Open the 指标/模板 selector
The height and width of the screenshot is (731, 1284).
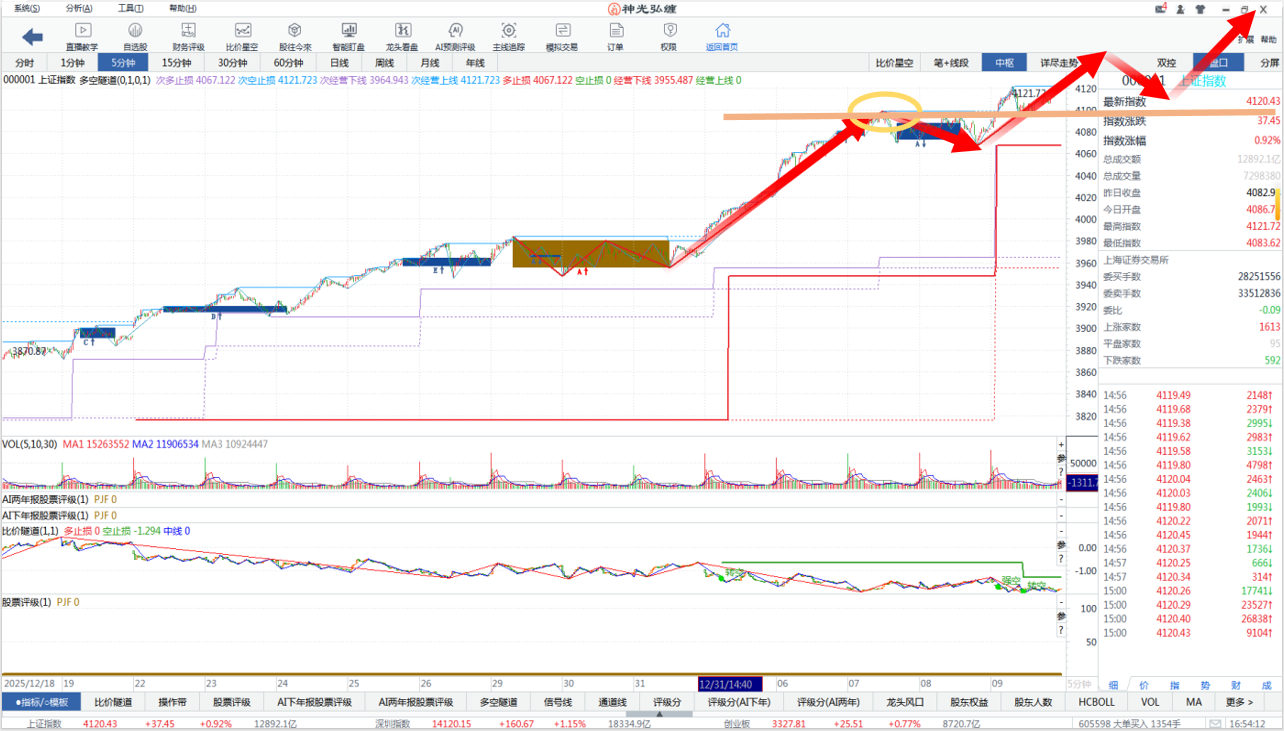click(x=41, y=702)
